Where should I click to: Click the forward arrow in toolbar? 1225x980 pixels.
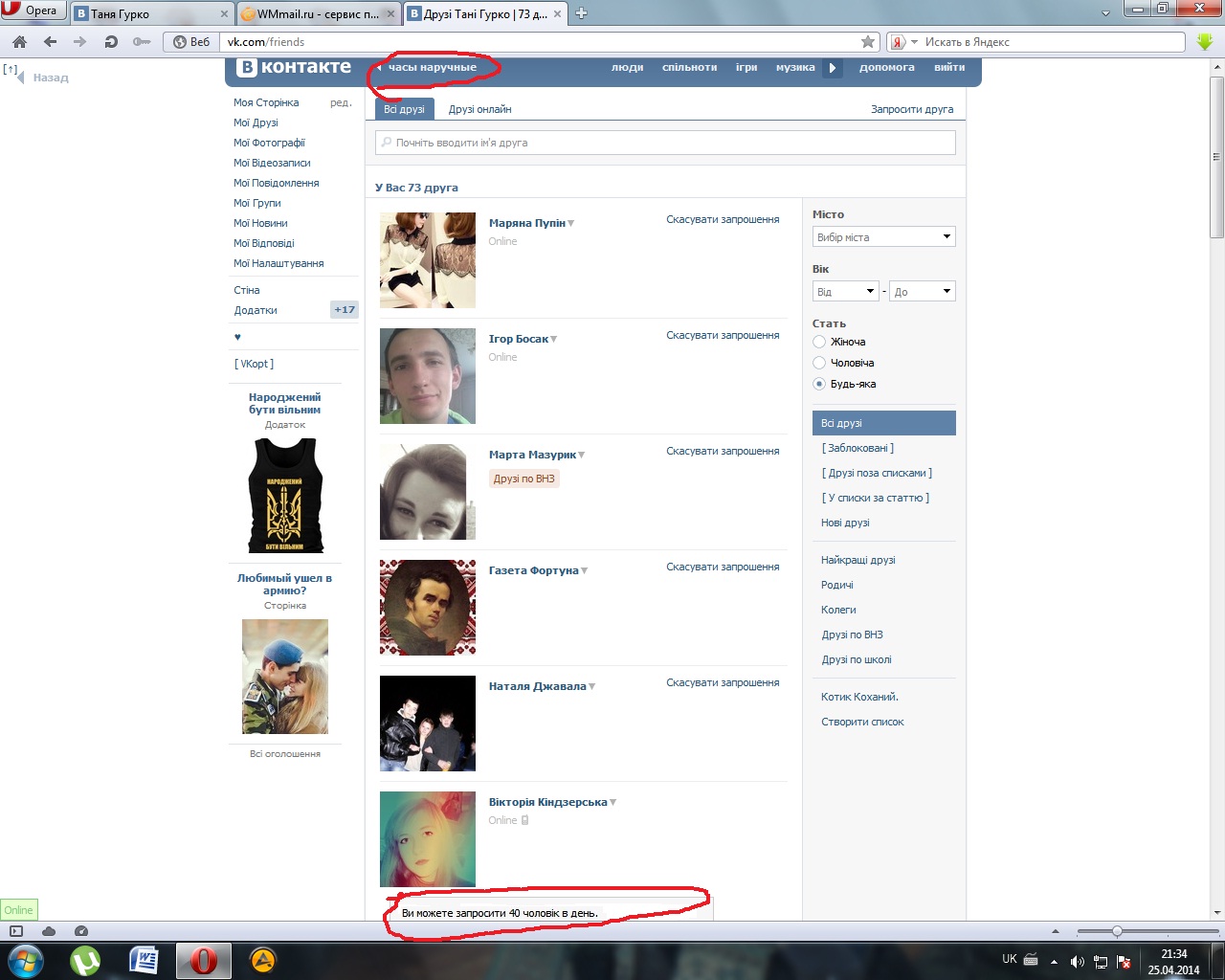80,42
